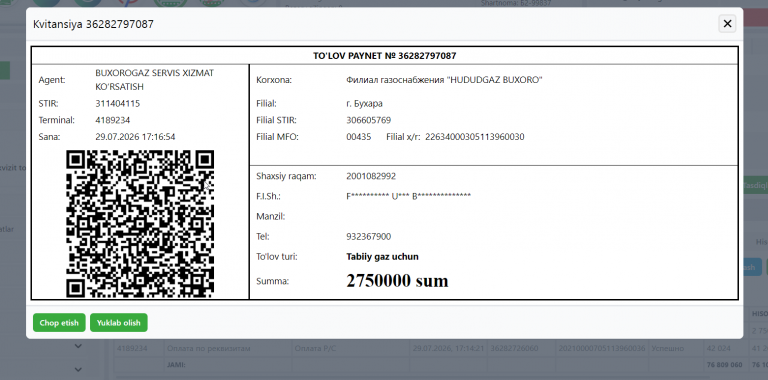Image resolution: width=768 pixels, height=380 pixels.
Task: Click the account number 22634000305113960030
Action: (475, 137)
